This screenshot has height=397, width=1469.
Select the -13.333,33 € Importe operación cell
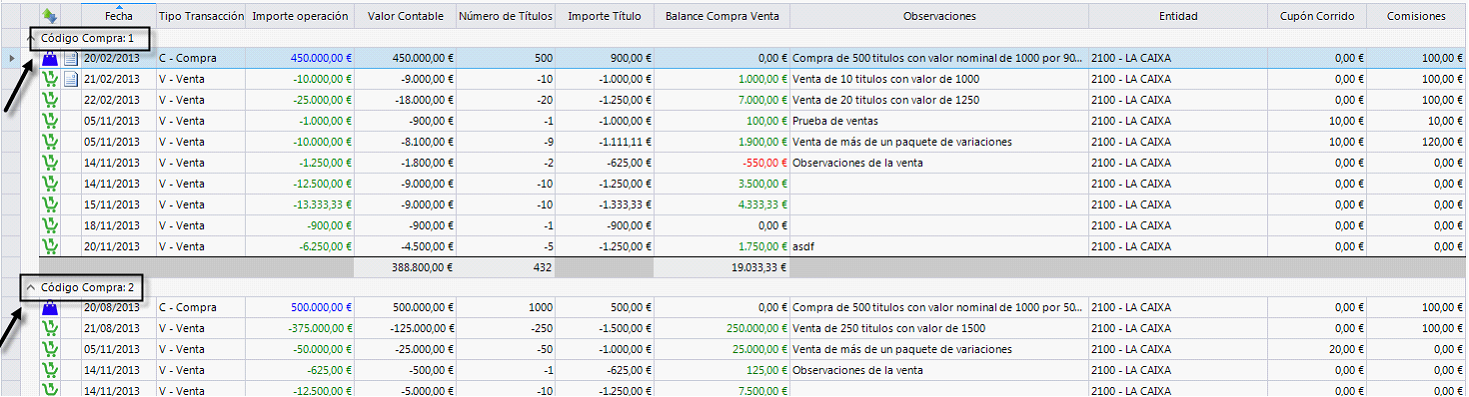pos(300,205)
